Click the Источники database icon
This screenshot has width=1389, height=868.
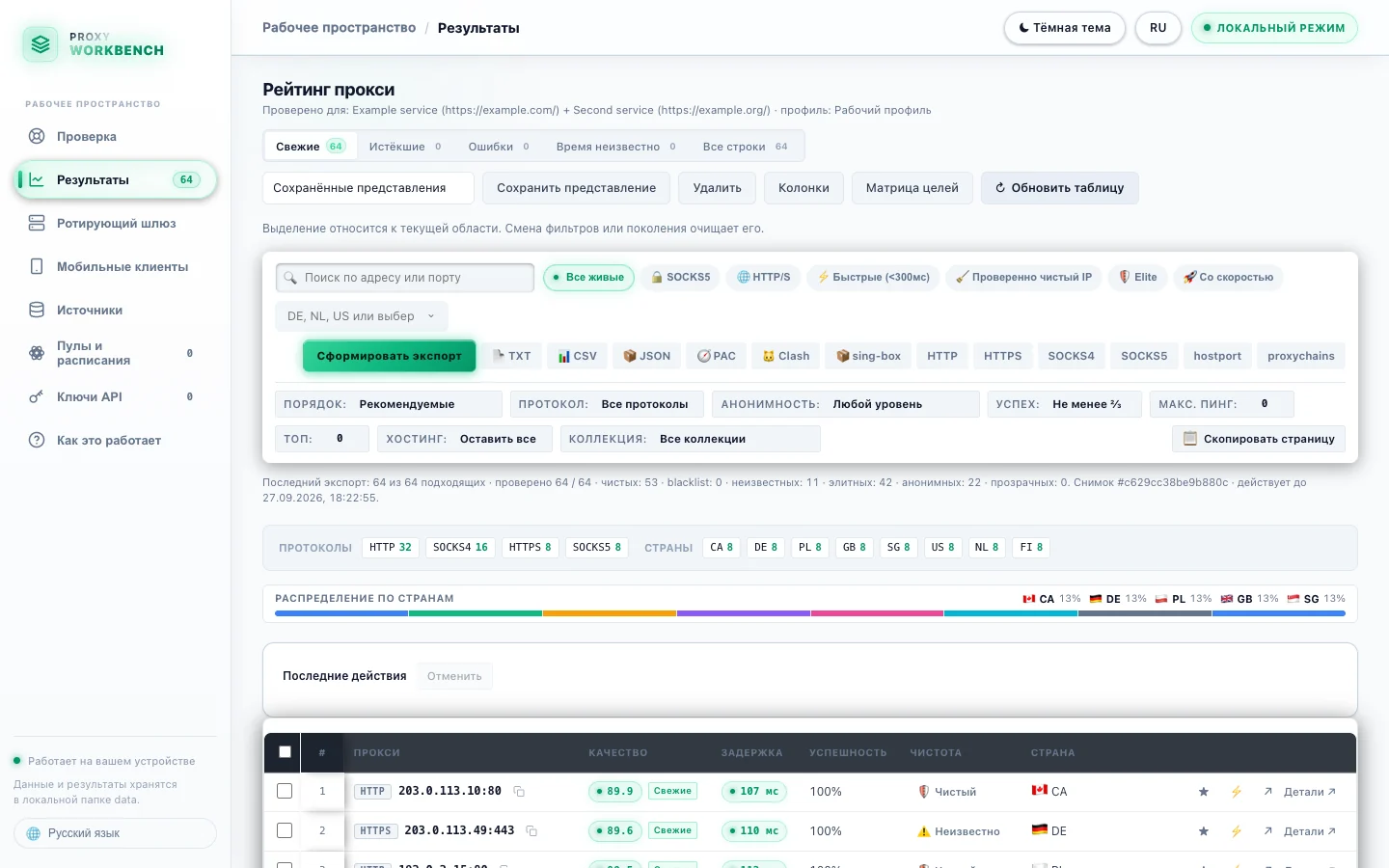click(x=37, y=310)
